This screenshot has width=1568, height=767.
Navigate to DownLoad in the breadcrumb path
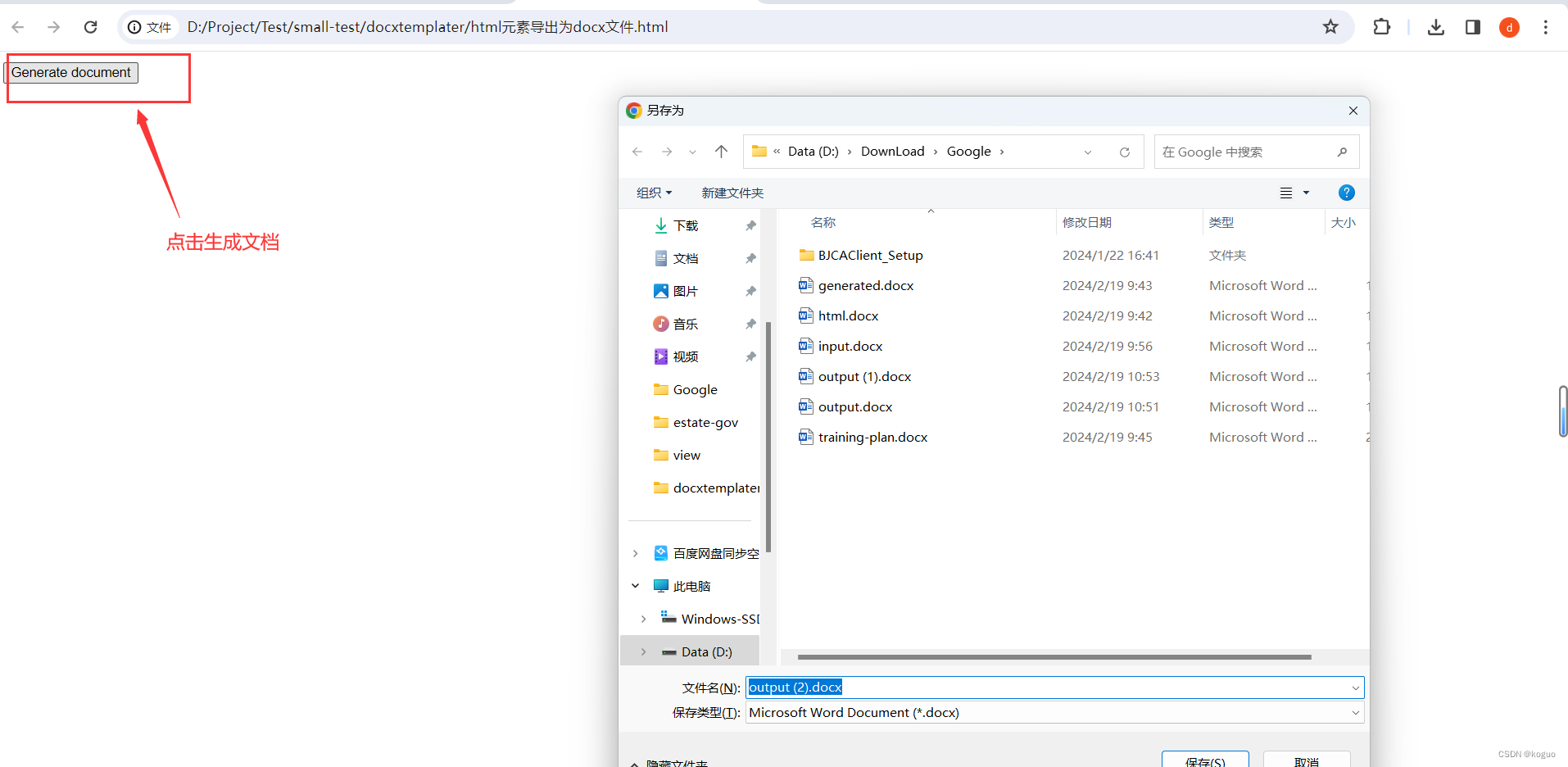pos(892,151)
